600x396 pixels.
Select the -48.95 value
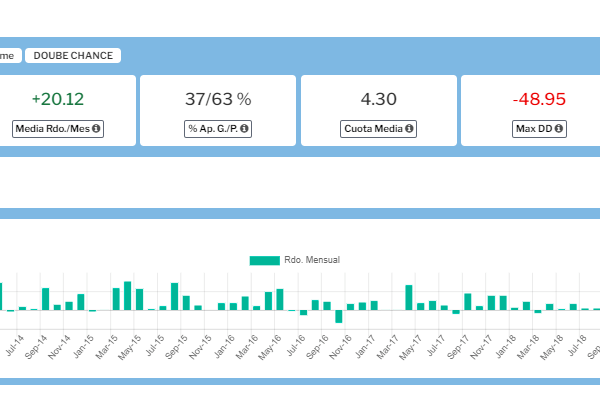[539, 99]
